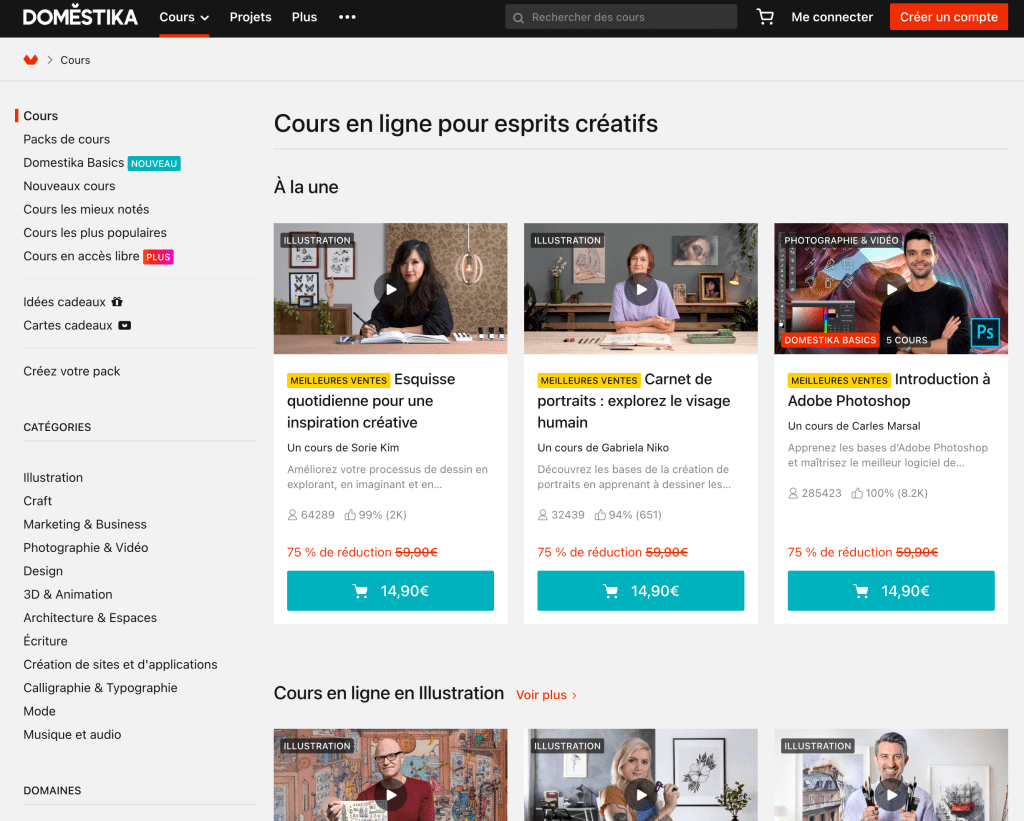Click Me connecter link
The width and height of the screenshot is (1024, 821).
832,17
